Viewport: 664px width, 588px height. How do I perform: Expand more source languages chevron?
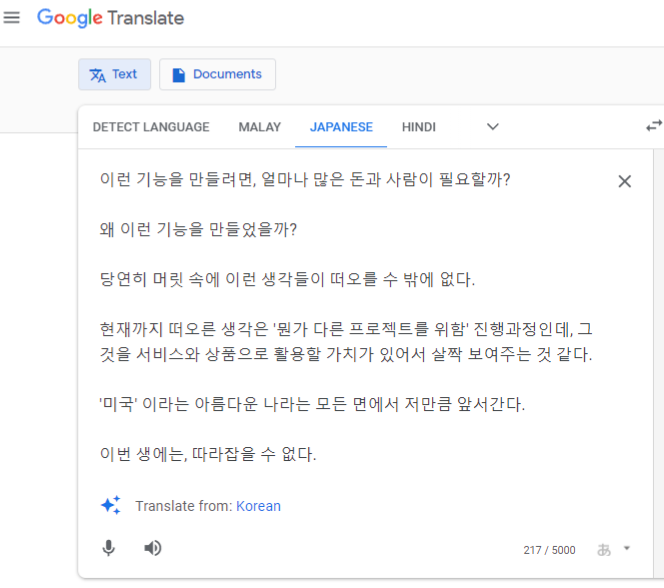[x=492, y=127]
